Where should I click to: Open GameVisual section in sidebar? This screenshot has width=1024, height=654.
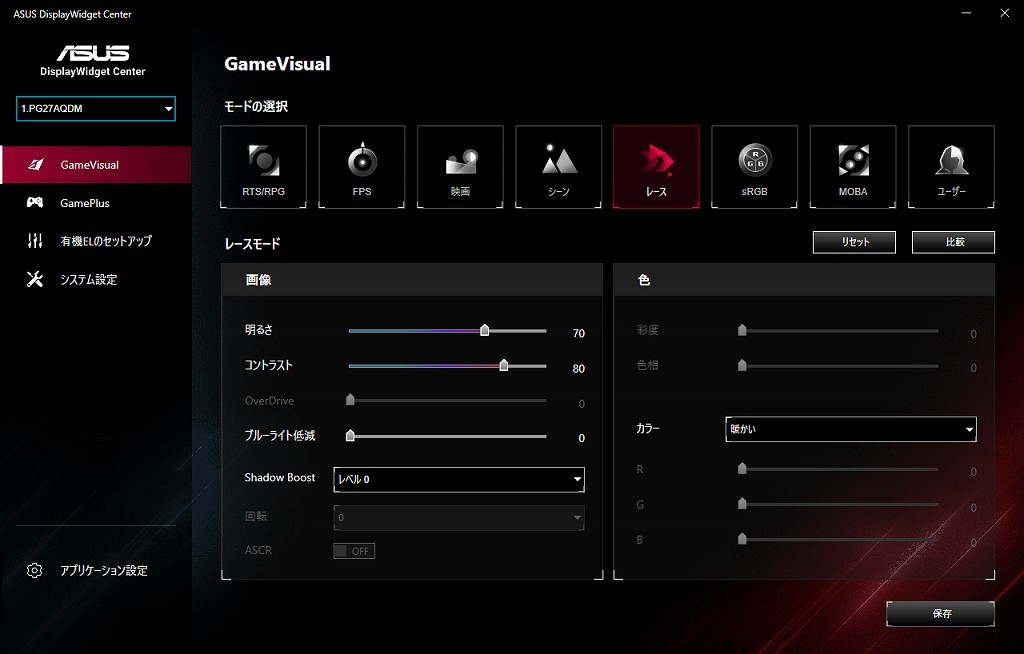coord(95,165)
